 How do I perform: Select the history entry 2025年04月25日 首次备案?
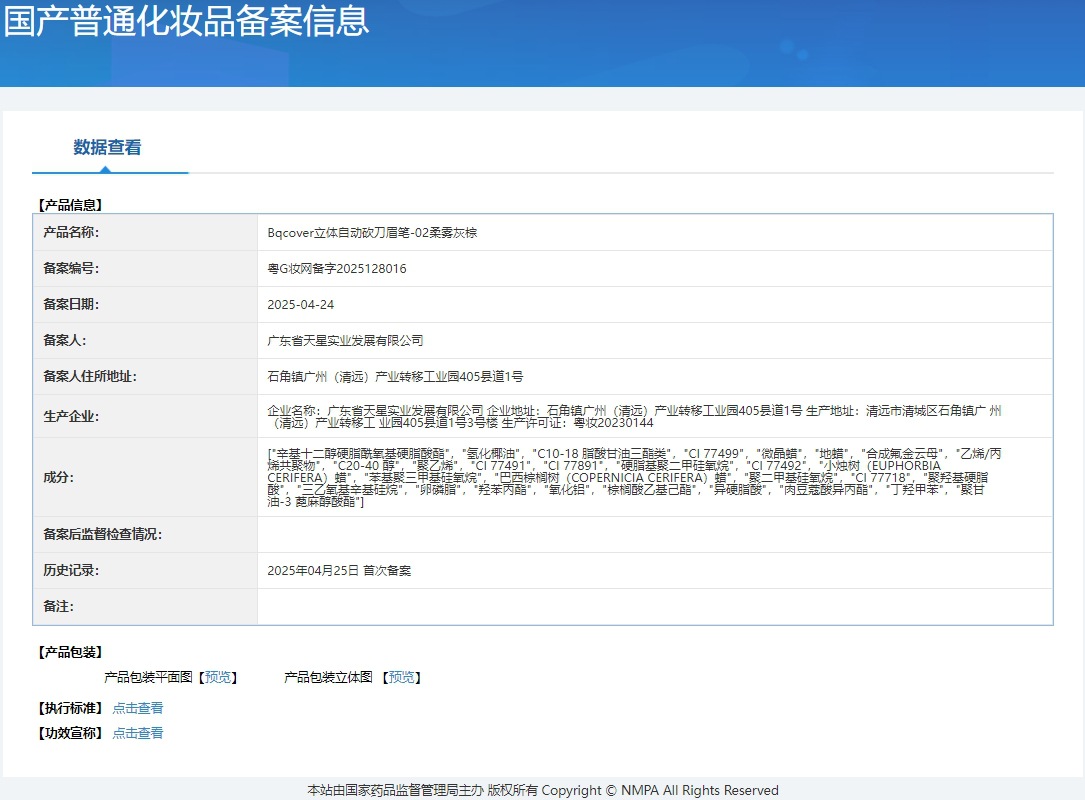339,570
